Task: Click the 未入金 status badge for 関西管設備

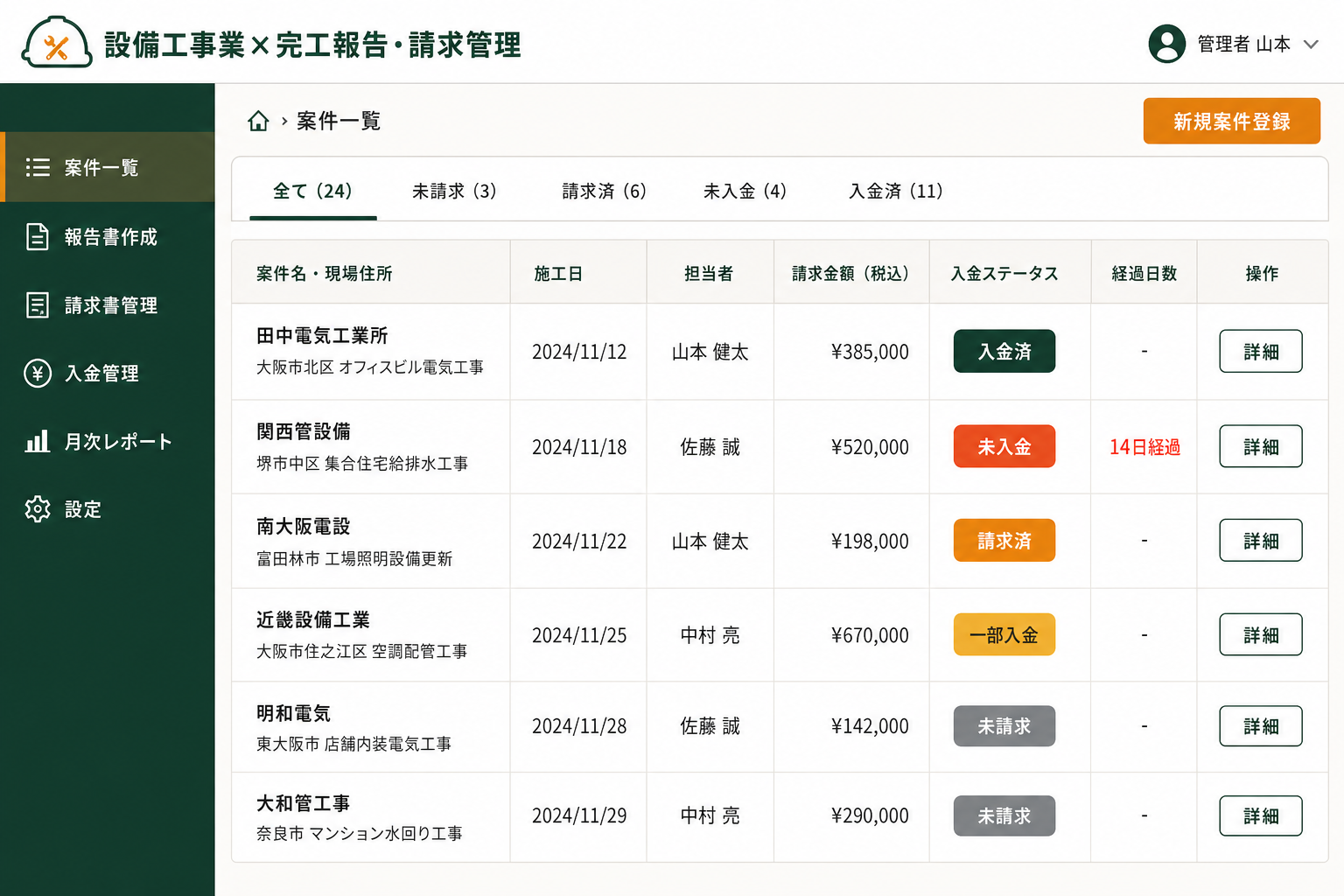Action: 1004,447
